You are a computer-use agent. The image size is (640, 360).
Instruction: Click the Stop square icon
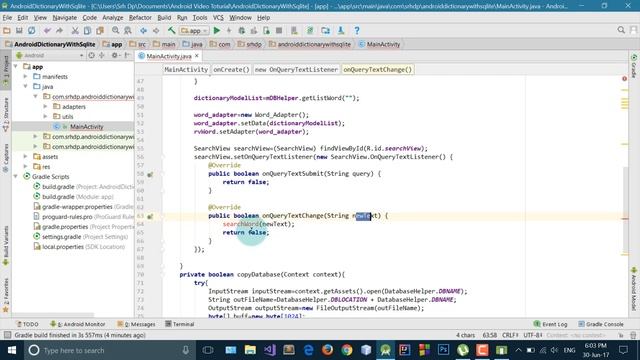click(x=279, y=31)
